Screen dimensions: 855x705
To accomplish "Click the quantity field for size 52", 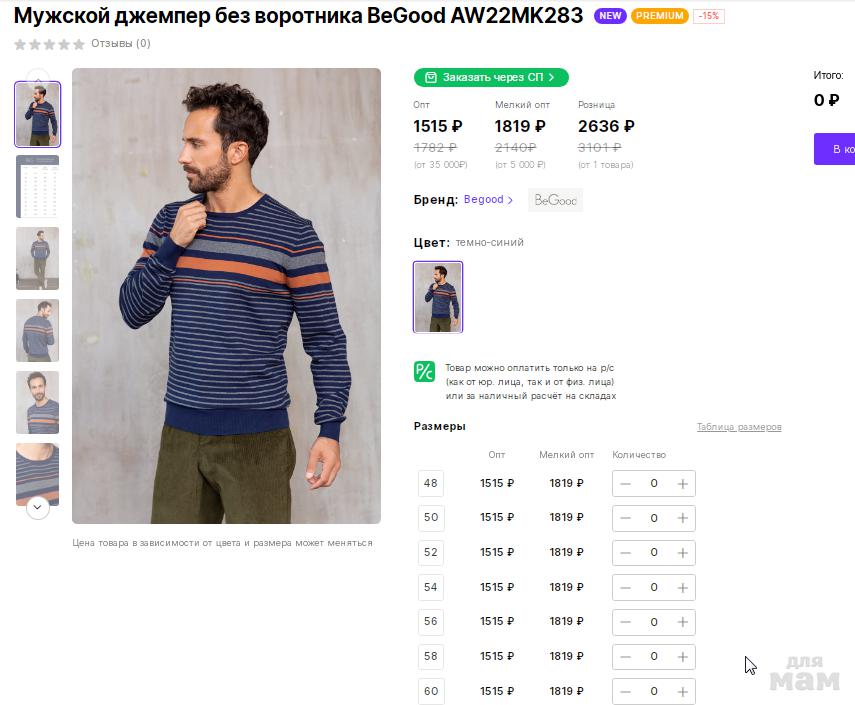I will click(x=654, y=552).
